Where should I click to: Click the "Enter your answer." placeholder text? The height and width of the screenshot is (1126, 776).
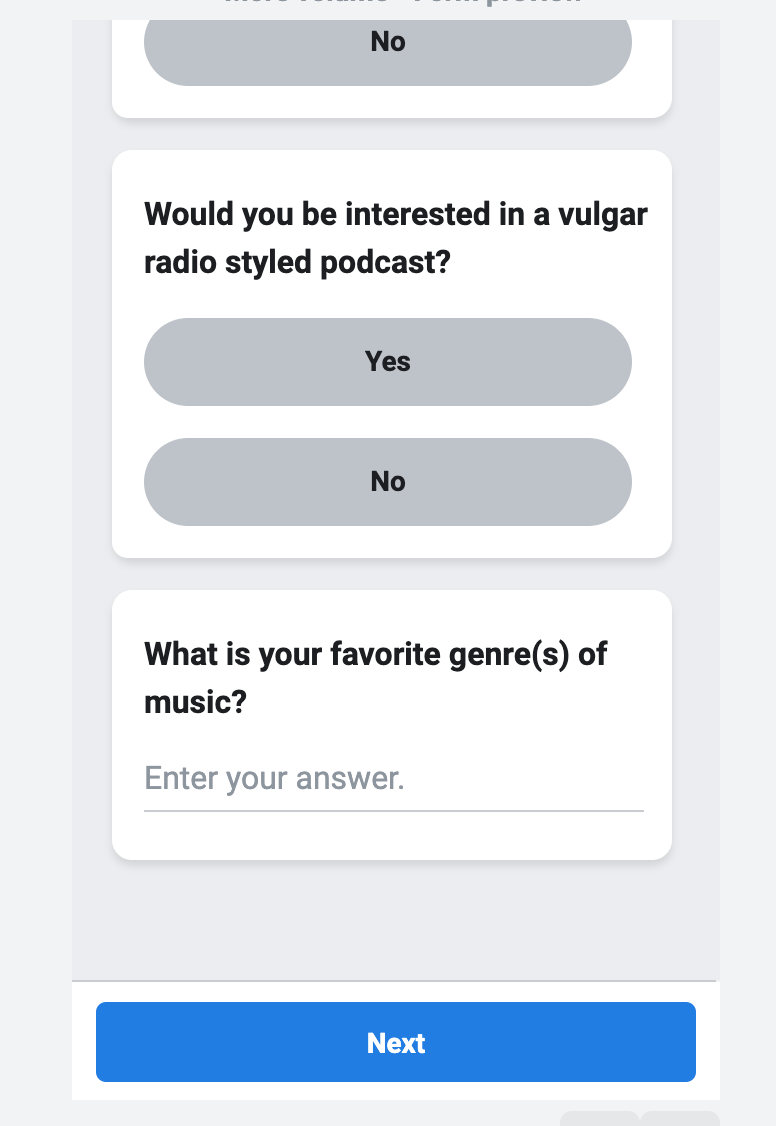(275, 779)
